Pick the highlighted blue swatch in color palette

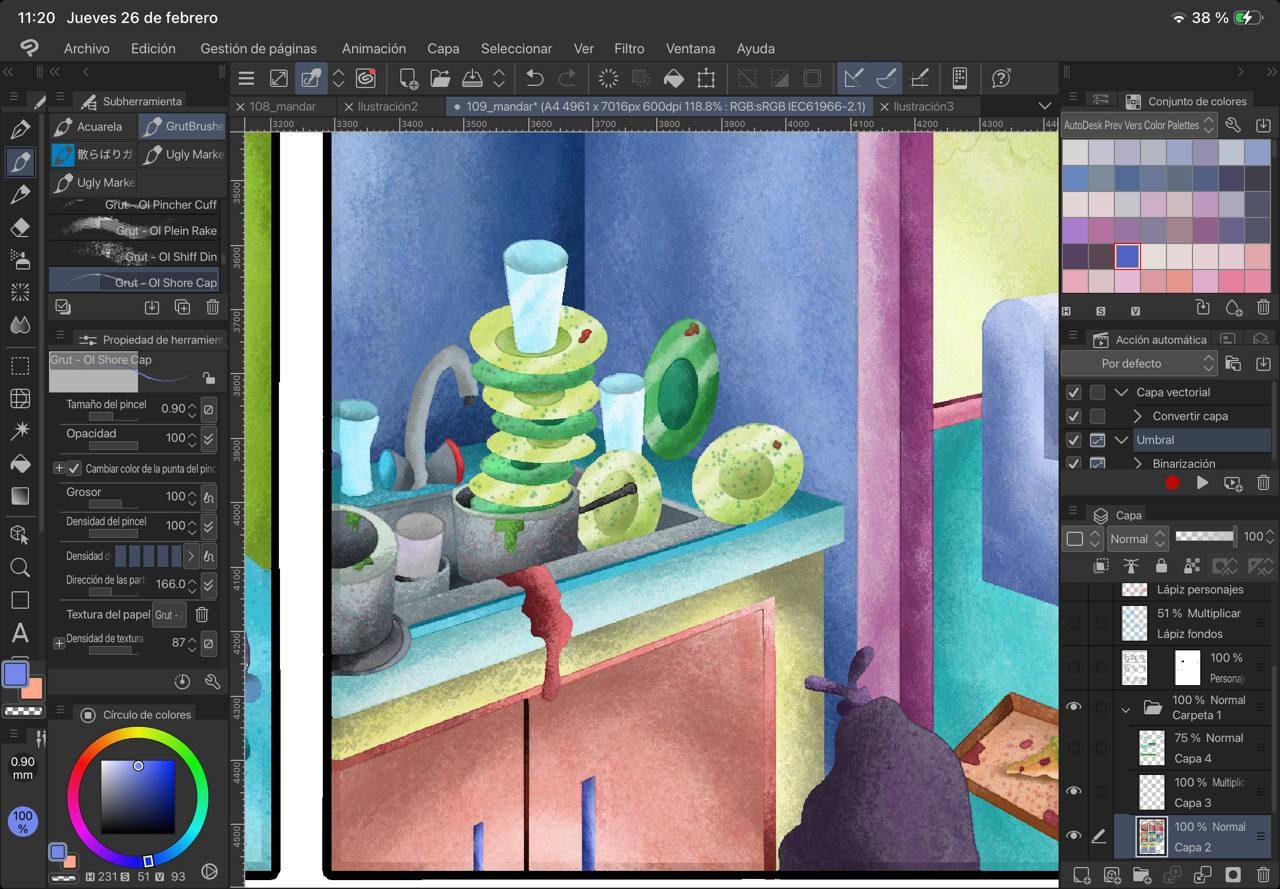[x=1127, y=256]
